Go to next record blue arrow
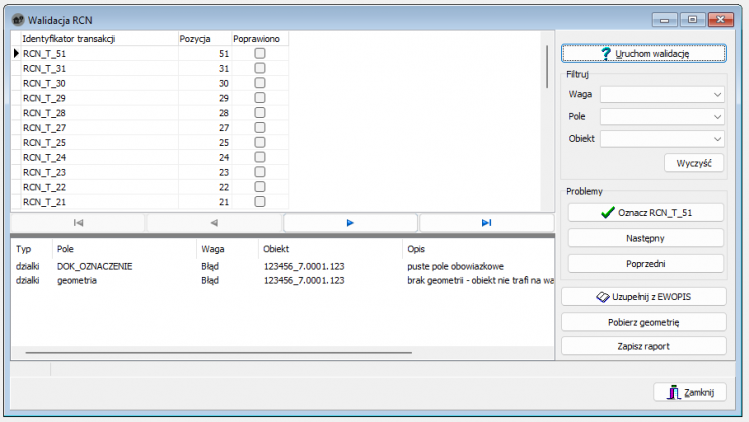The width and height of the screenshot is (749, 422). pyautogui.click(x=350, y=223)
